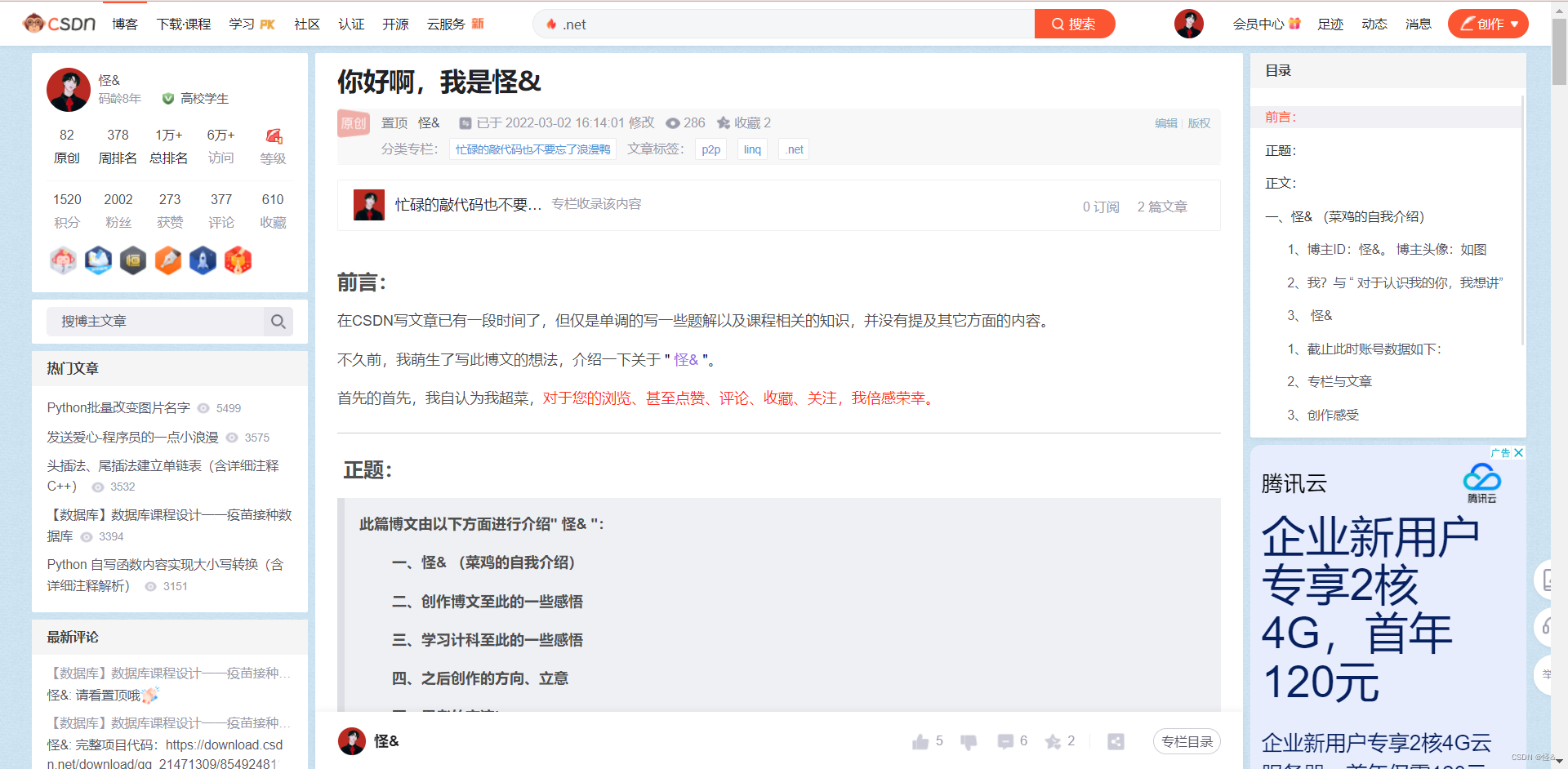Switch to the 下载·课程 tab
The width and height of the screenshot is (1568, 769).
coord(183,24)
